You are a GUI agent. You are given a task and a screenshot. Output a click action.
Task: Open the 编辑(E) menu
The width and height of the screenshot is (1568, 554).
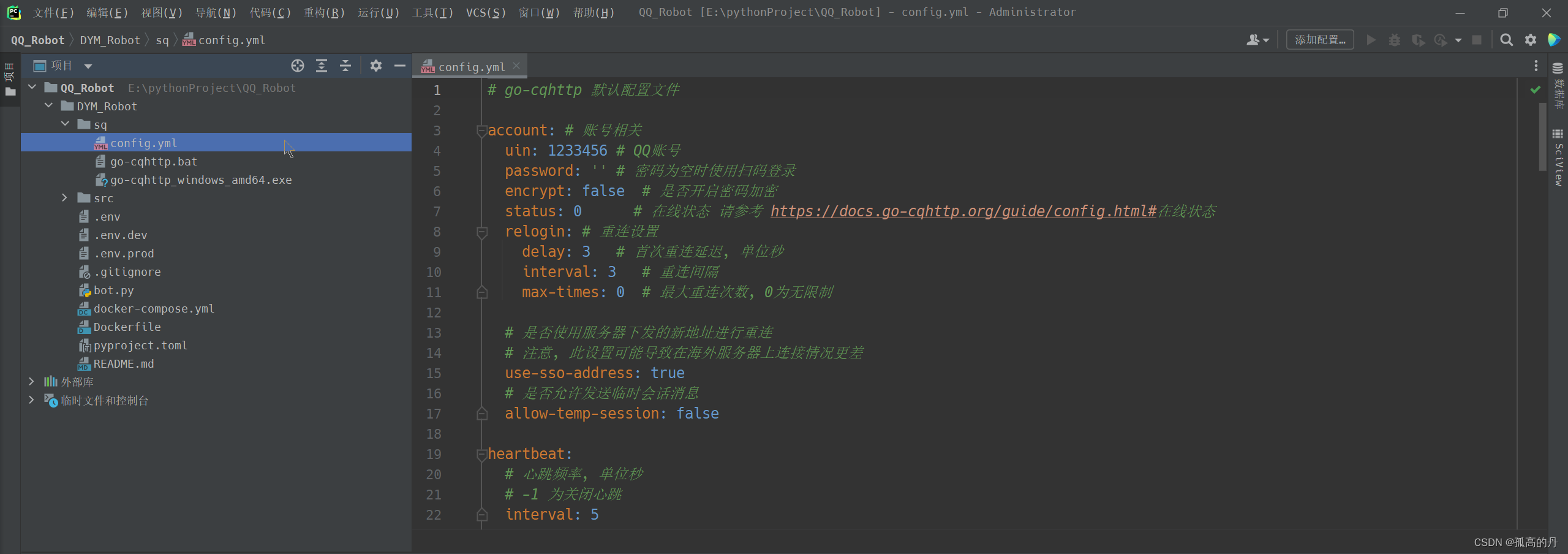(x=107, y=12)
